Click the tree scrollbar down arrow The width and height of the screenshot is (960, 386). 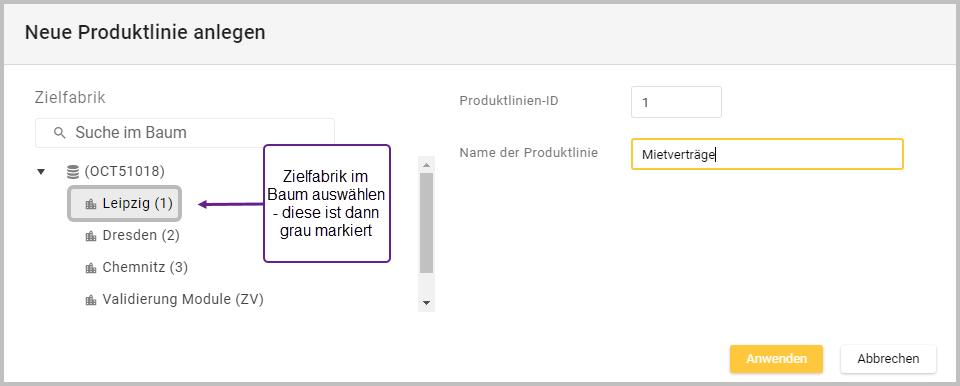click(427, 303)
